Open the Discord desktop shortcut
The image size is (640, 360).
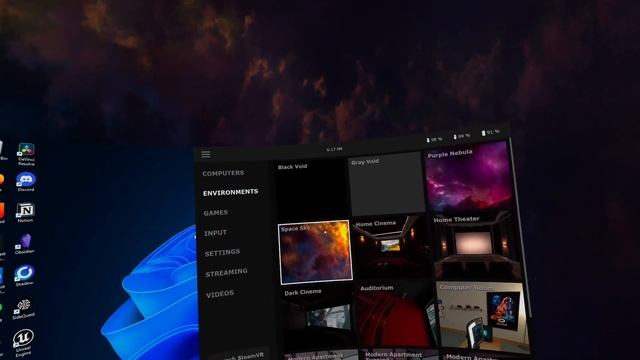(26, 182)
